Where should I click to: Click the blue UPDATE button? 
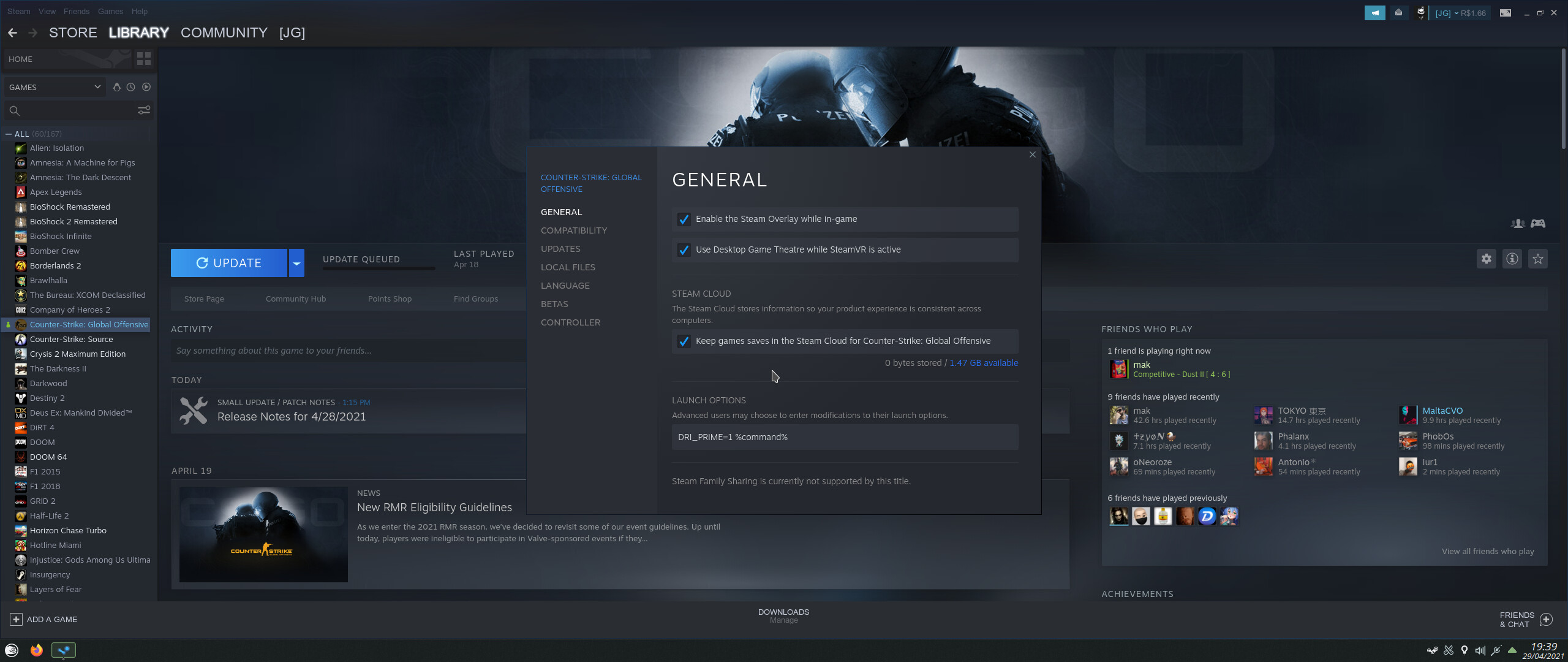pyautogui.click(x=229, y=263)
